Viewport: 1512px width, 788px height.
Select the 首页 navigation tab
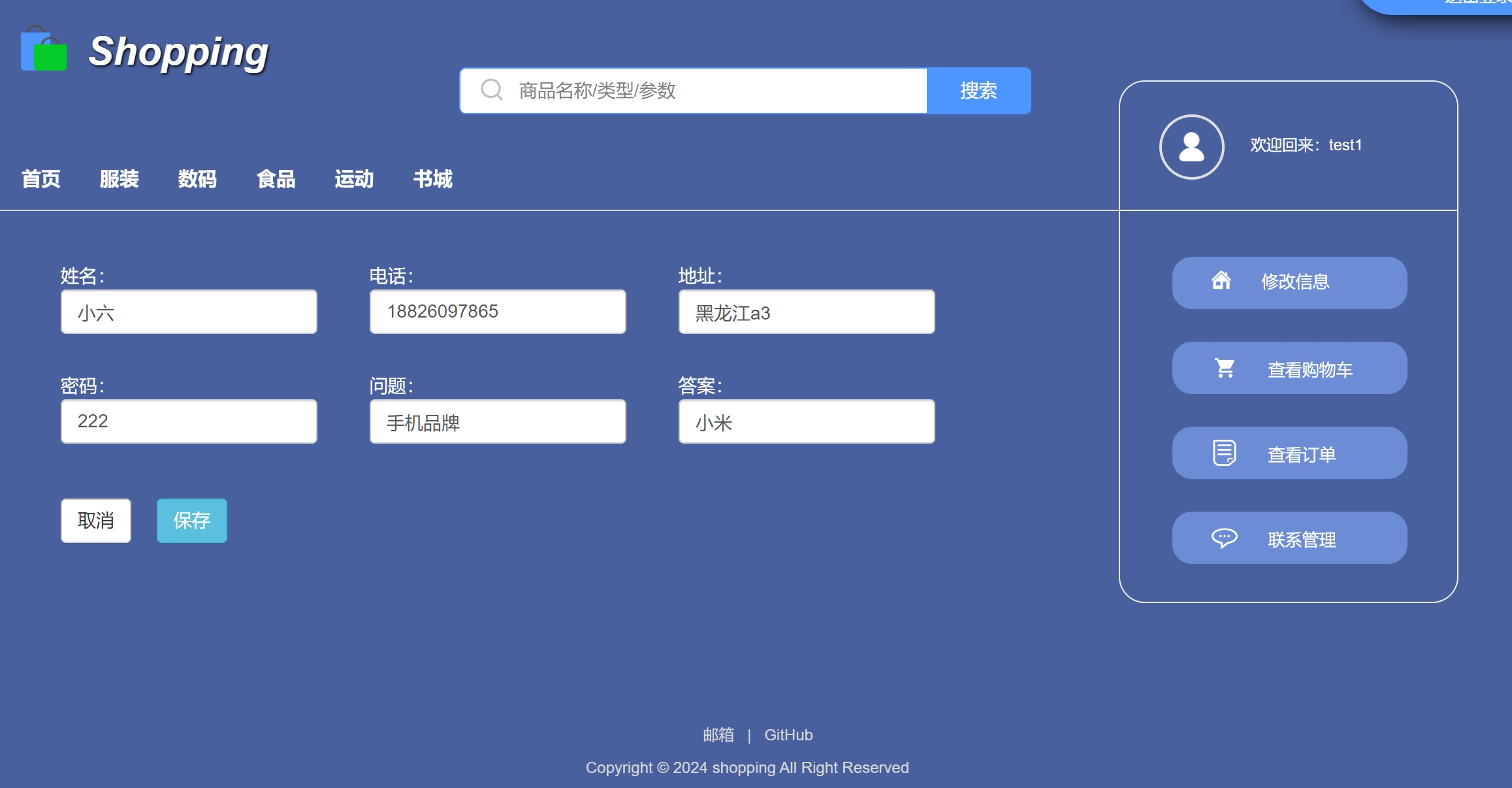coord(41,180)
